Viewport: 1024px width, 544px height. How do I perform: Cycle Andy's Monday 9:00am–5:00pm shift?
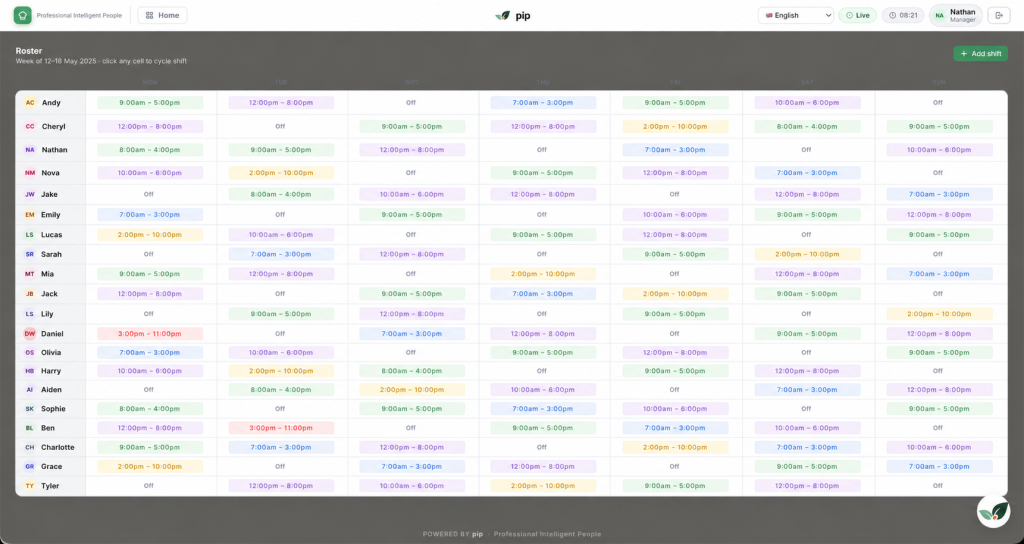point(150,103)
